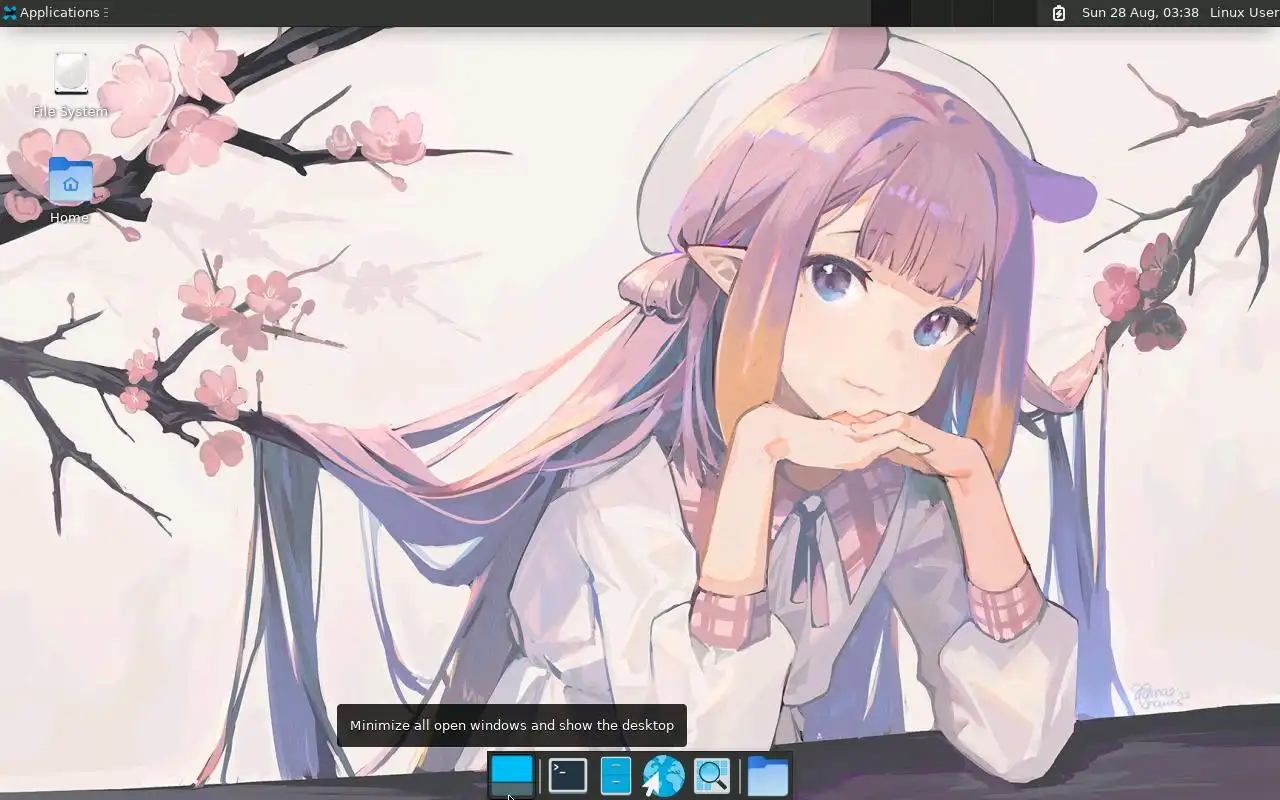This screenshot has height=800, width=1280.
Task: Open the Linux User session menu
Action: 1244,13
